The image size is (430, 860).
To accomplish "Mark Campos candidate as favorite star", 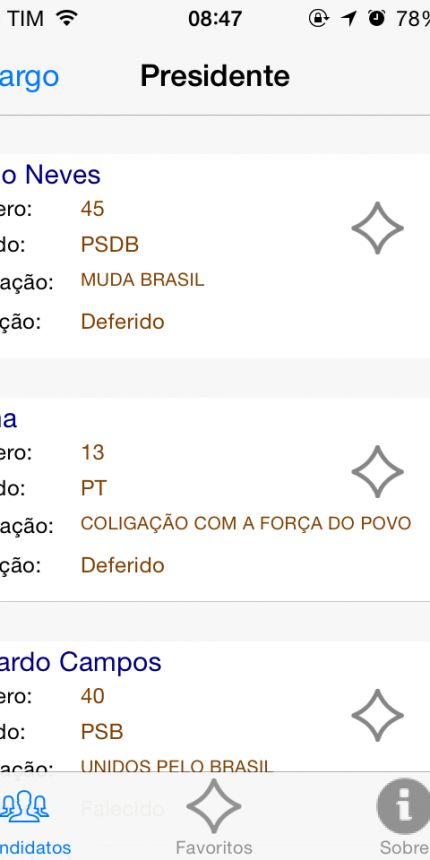I will click(x=377, y=715).
